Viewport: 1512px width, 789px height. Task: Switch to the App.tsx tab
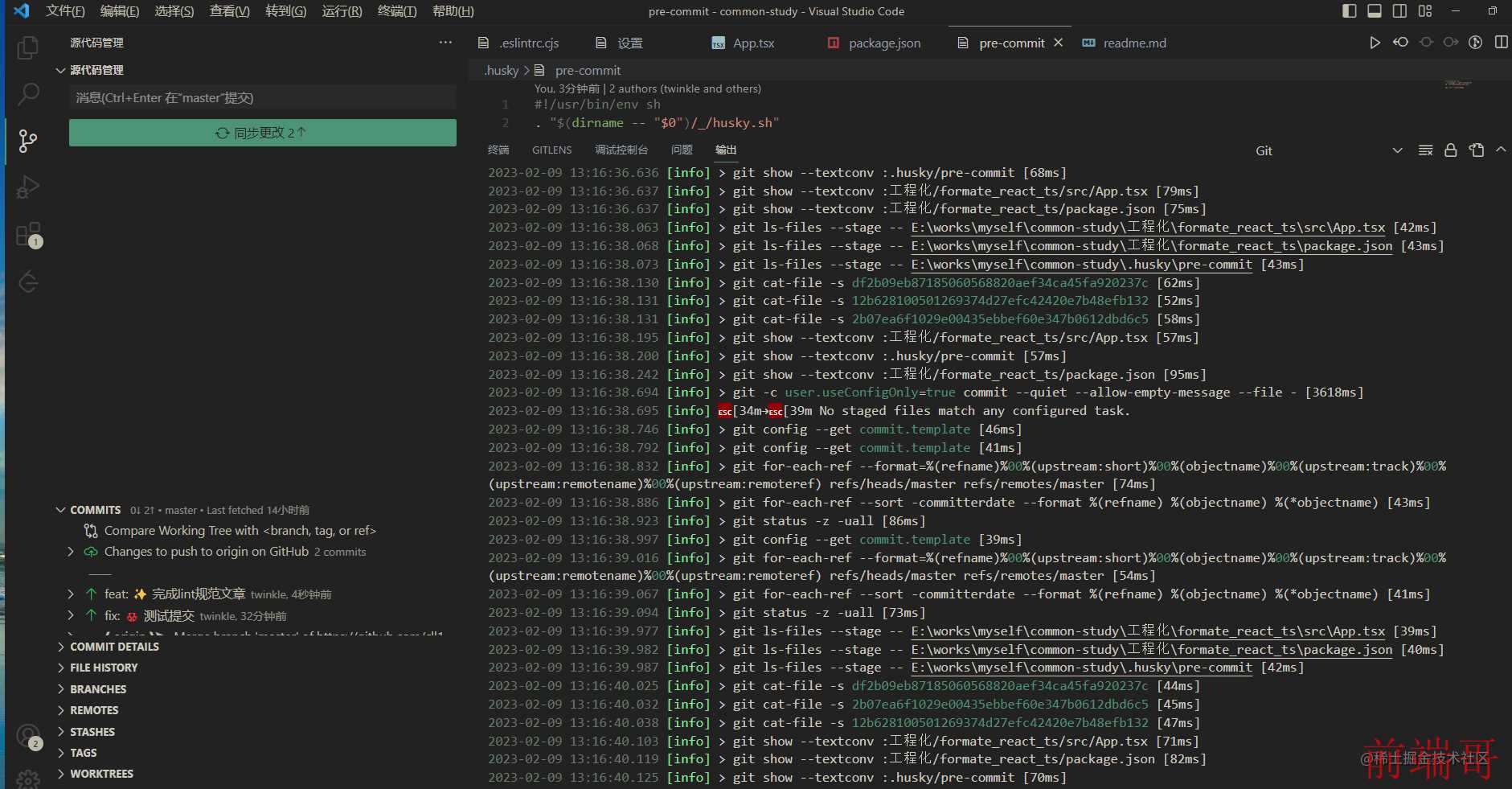(x=744, y=43)
